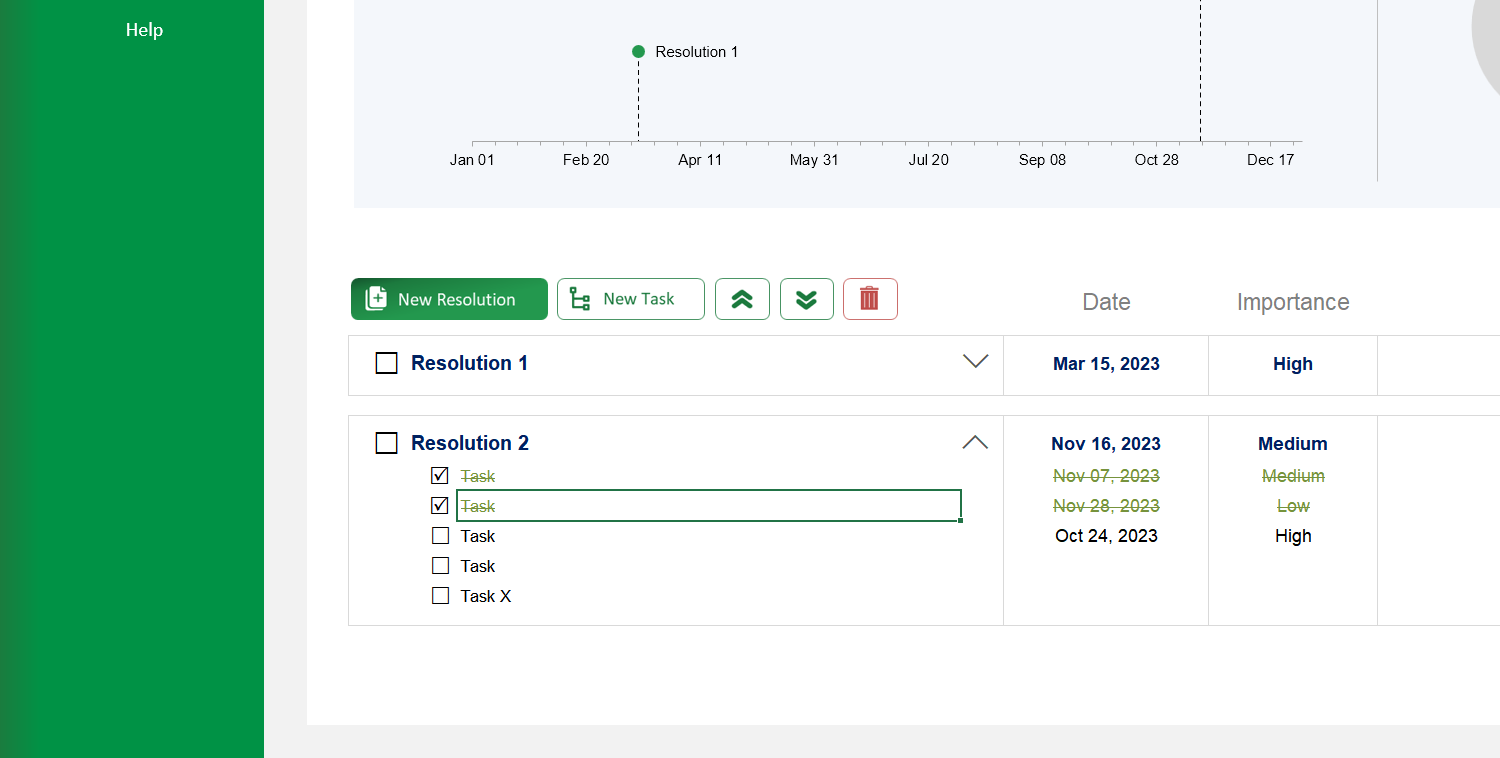
Task: Click the High importance label for Resolution 1
Action: 1293,364
